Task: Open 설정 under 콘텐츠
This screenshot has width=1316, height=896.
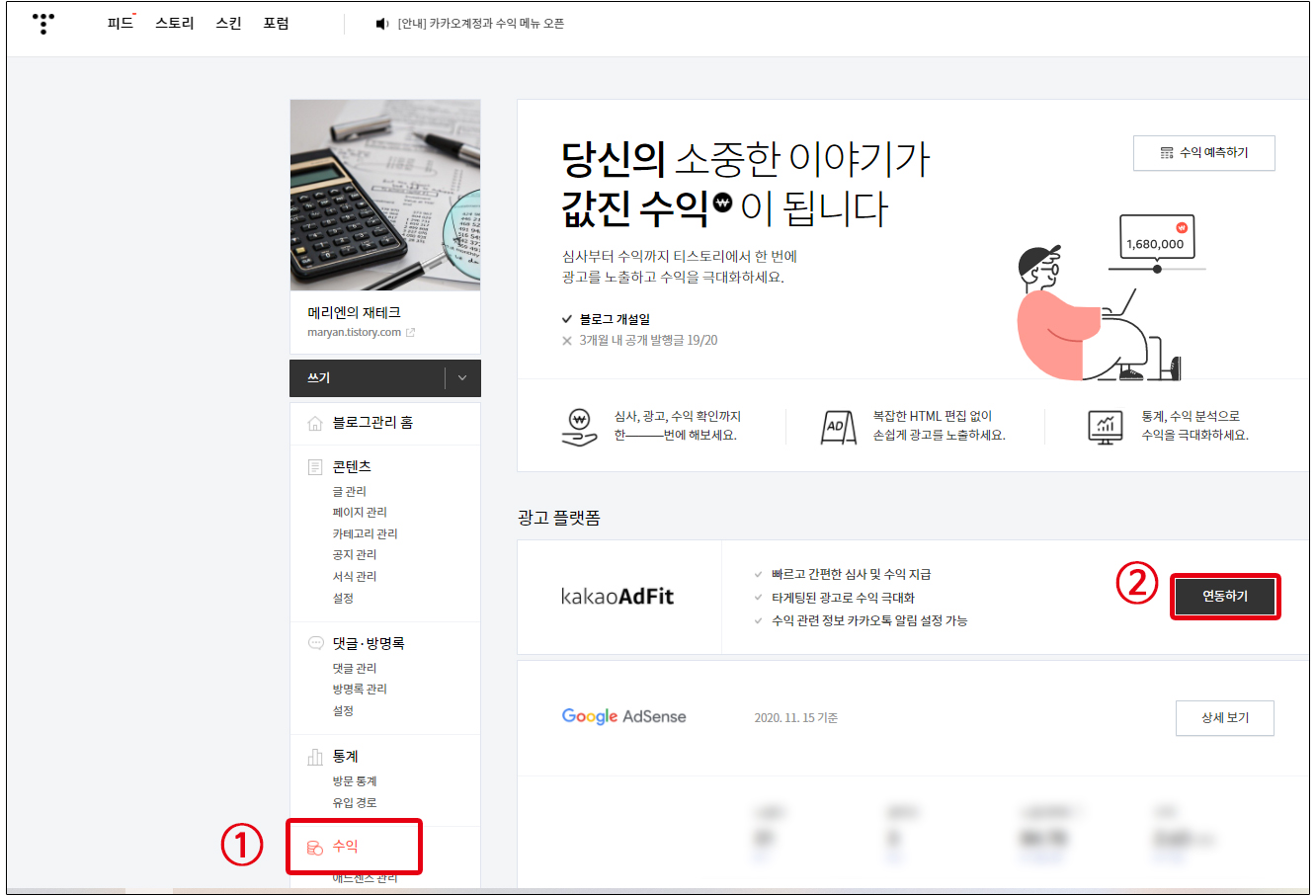Action: (x=343, y=599)
